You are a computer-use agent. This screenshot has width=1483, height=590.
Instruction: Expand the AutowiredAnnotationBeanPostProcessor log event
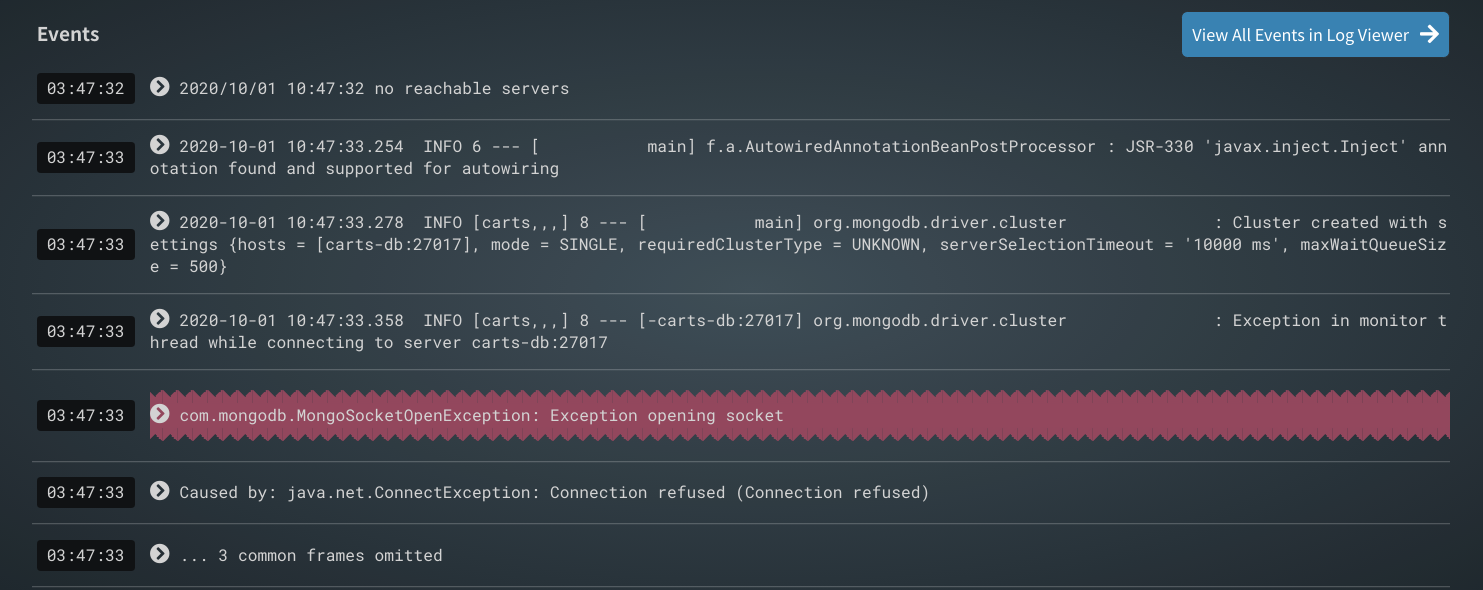pyautogui.click(x=160, y=145)
